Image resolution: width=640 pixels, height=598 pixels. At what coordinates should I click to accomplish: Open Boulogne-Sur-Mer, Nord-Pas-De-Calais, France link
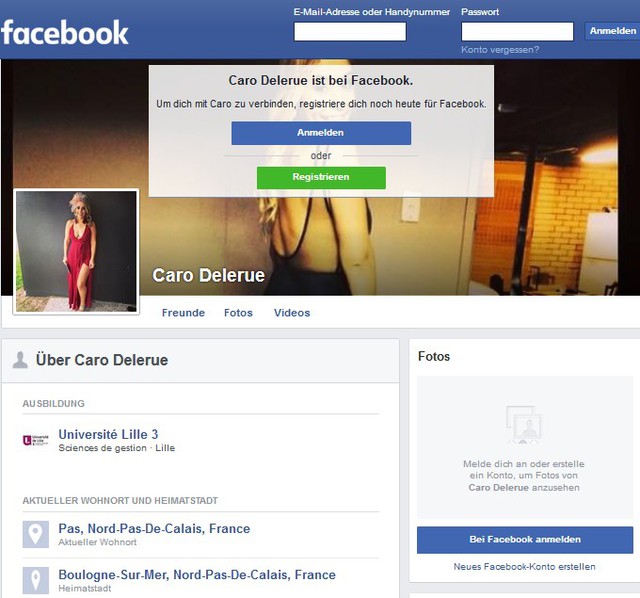click(197, 575)
